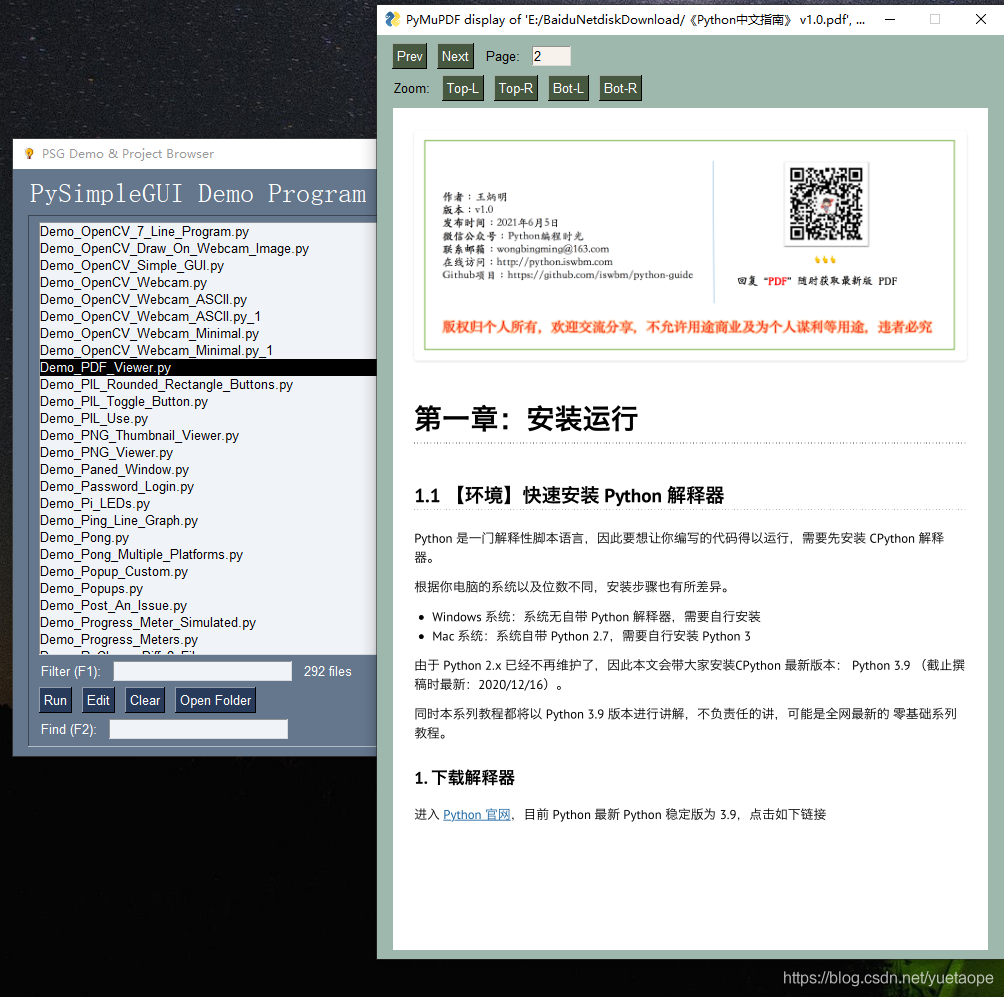The width and height of the screenshot is (1004, 997).
Task: Run the selected demo program
Action: pos(55,701)
